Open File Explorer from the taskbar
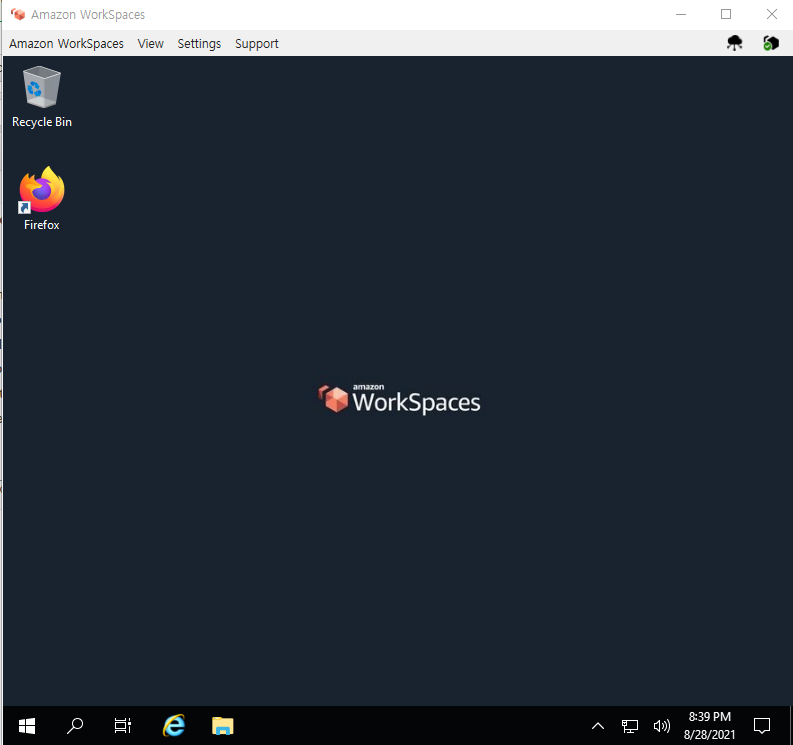The width and height of the screenshot is (793, 745). 223,726
